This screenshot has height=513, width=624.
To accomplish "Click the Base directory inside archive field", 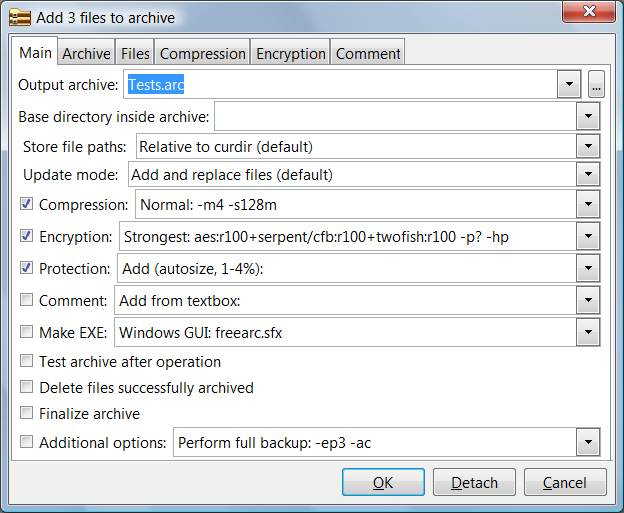I will pyautogui.click(x=395, y=117).
